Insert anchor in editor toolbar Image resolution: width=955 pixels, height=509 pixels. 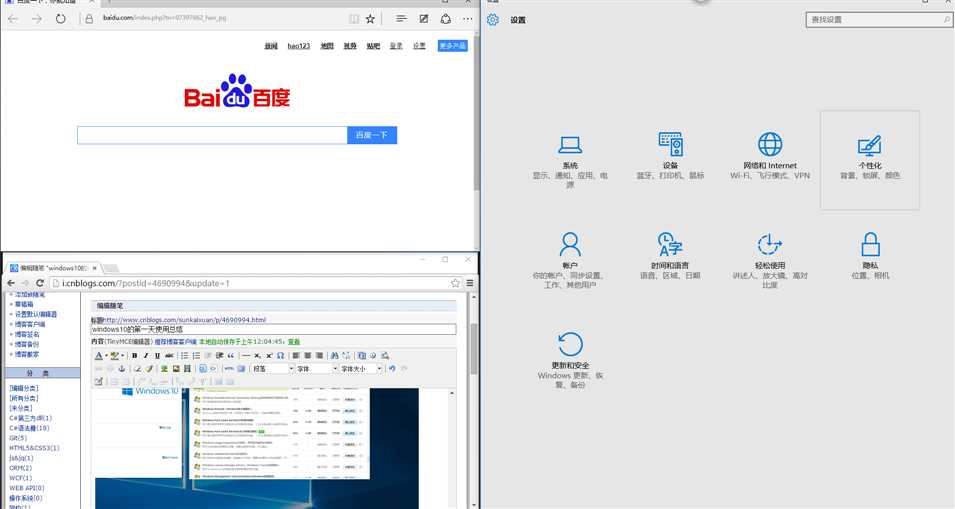(x=121, y=368)
